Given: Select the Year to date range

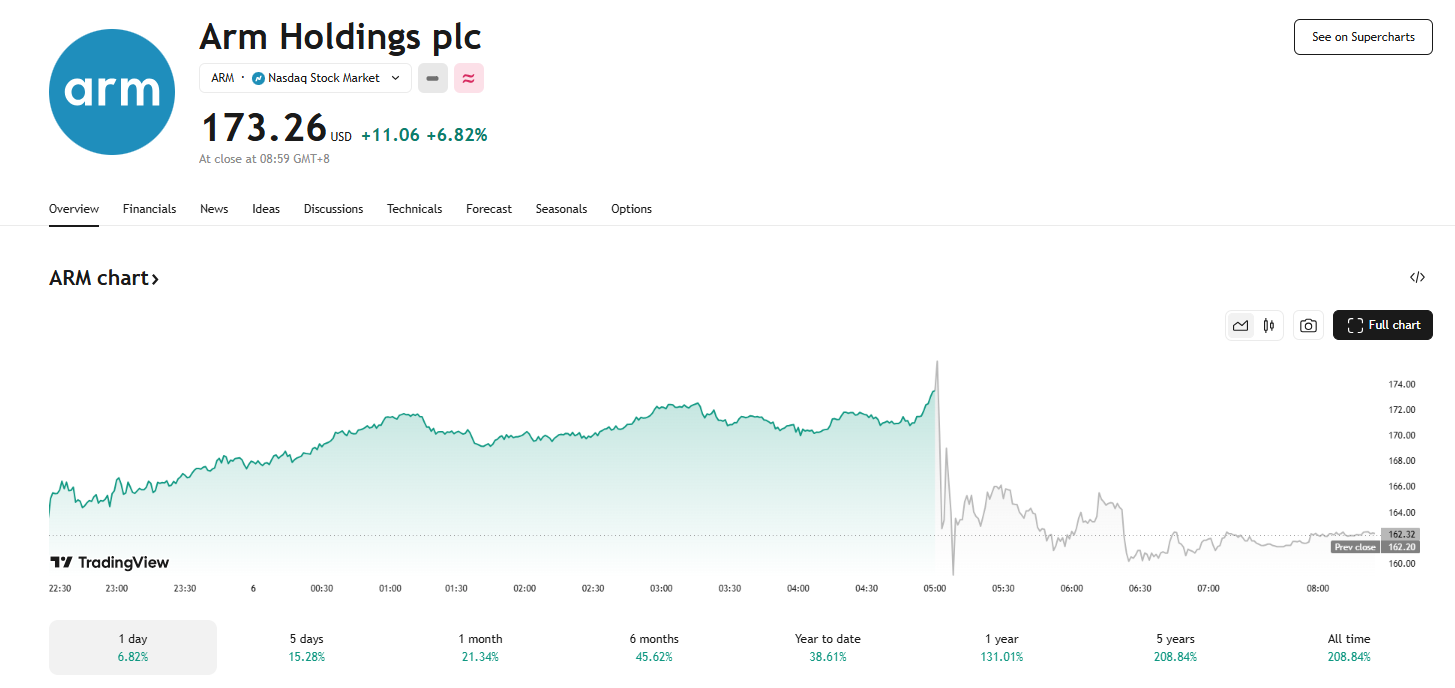Looking at the screenshot, I should click(827, 647).
